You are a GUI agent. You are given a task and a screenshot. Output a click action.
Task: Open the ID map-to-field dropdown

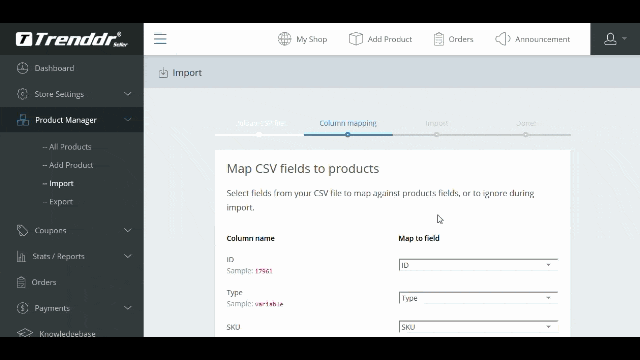click(x=478, y=265)
